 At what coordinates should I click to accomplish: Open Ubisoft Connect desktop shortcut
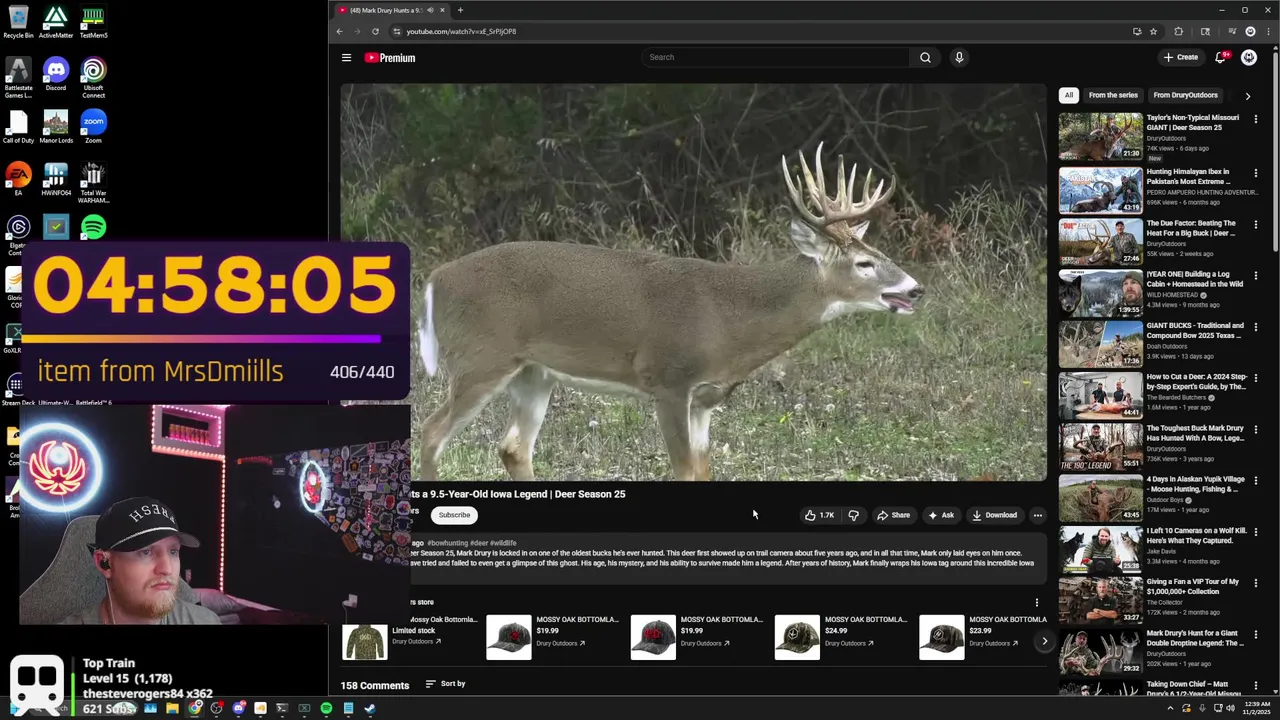93,77
